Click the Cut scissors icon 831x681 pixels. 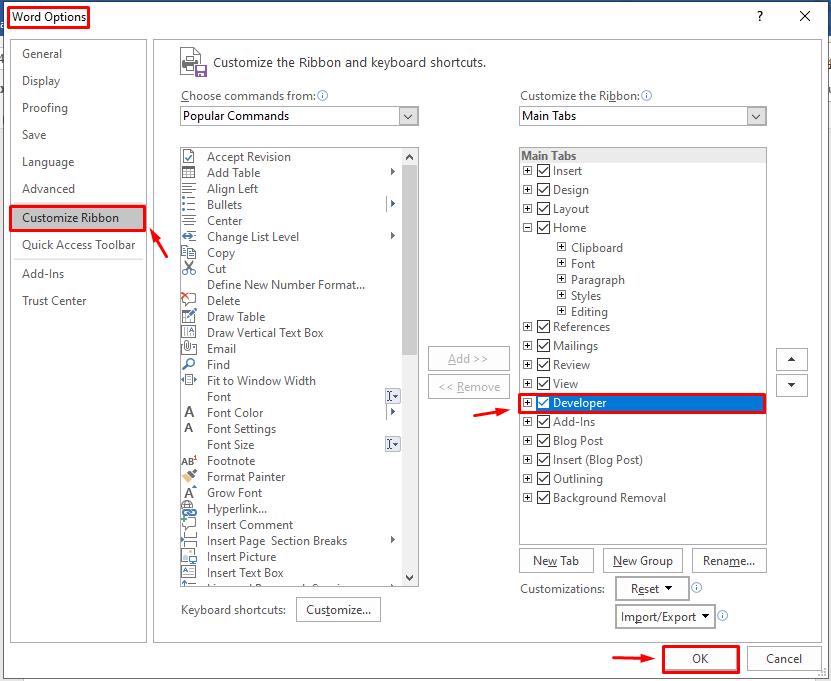[x=188, y=268]
